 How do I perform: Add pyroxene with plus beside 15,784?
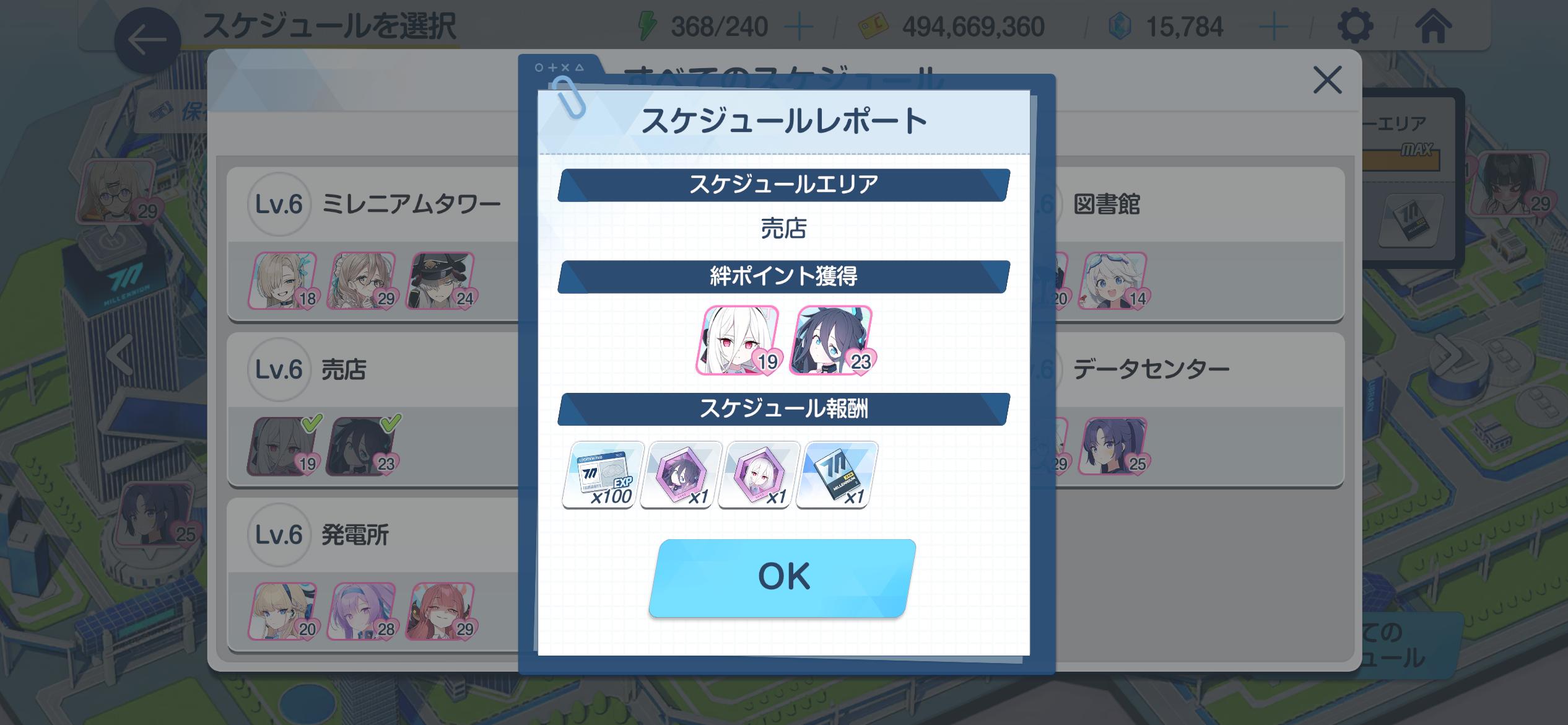pyautogui.click(x=1274, y=28)
